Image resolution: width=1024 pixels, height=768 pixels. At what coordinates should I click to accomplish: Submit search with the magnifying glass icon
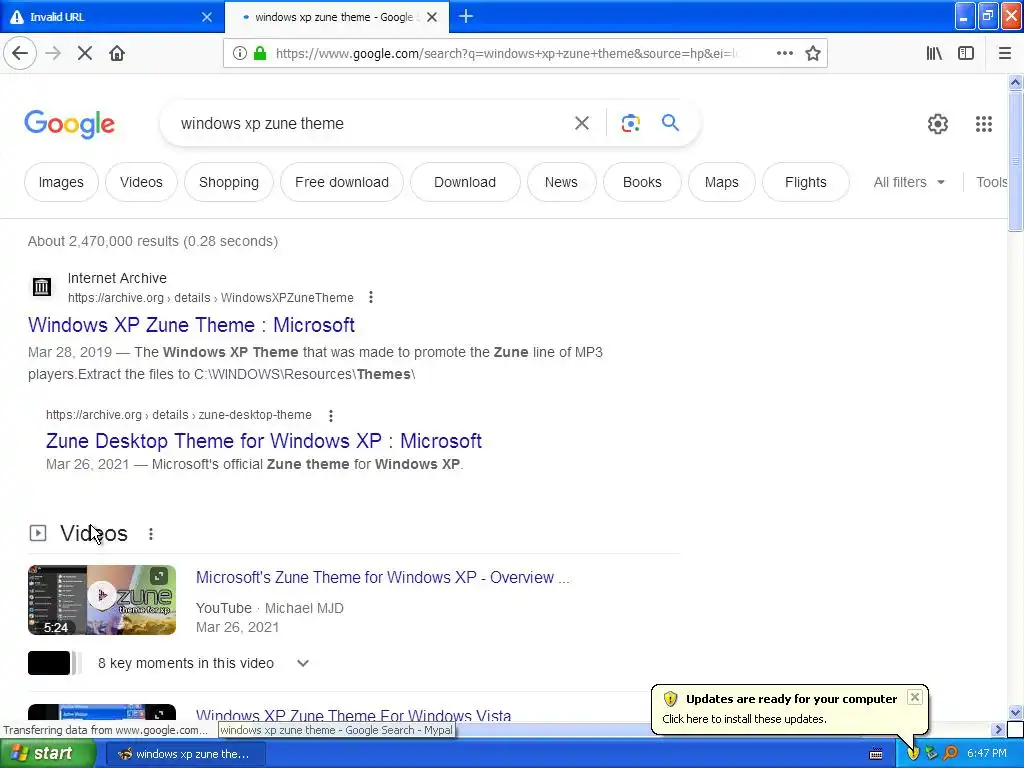click(670, 122)
